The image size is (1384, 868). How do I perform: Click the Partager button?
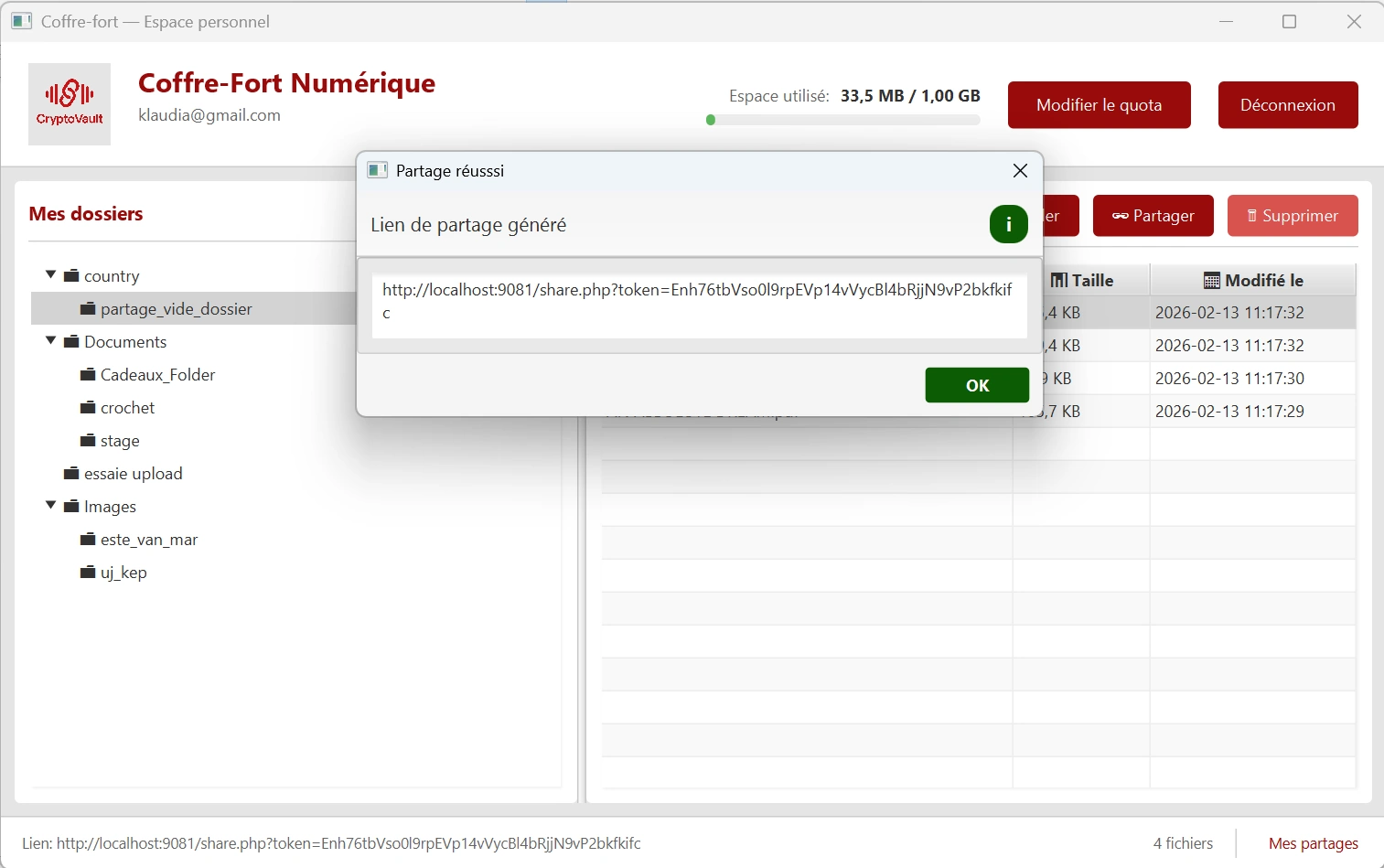pos(1153,216)
